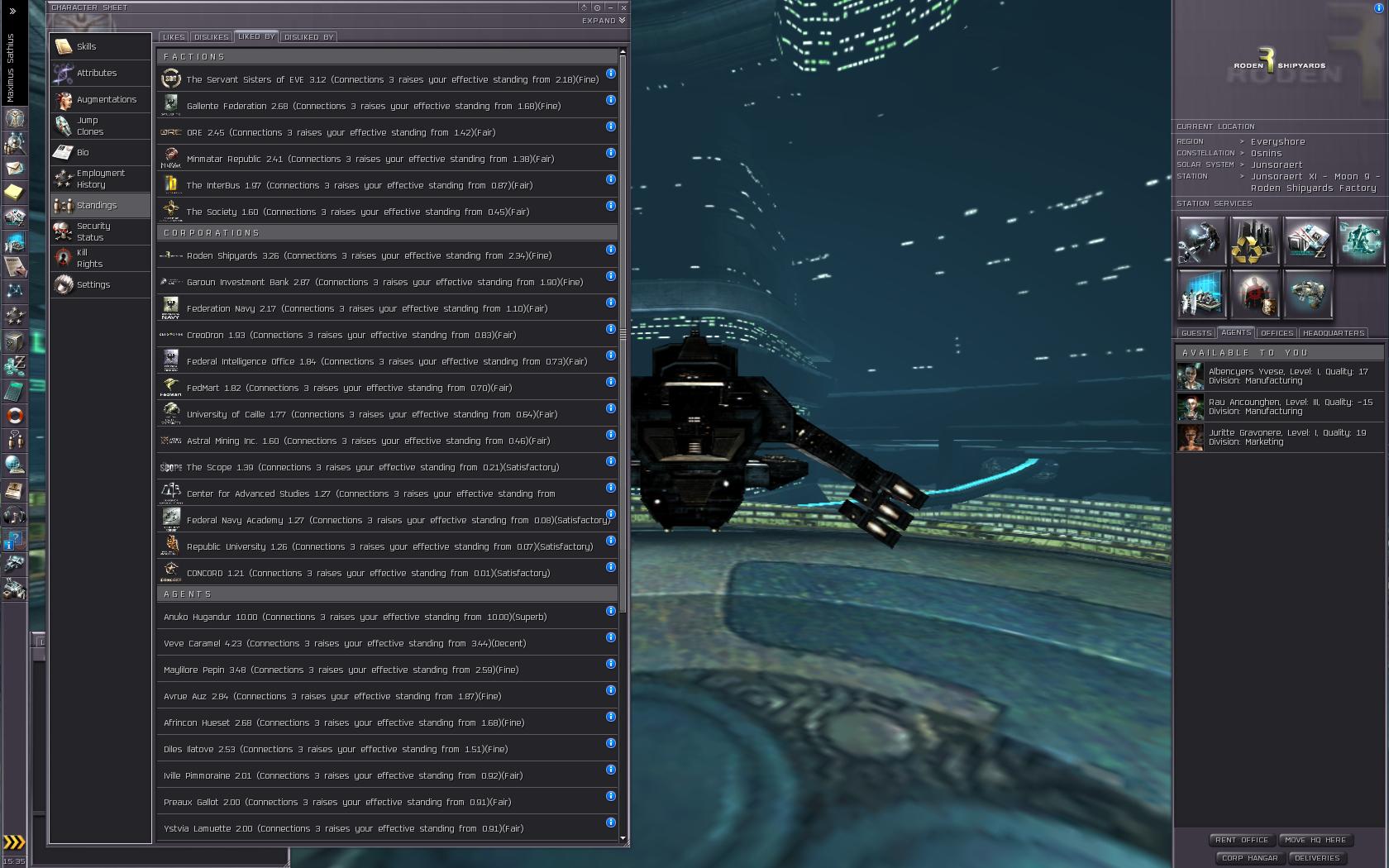Open the Repairshop station service
Viewport: 1389px width, 868px height.
coord(1201,241)
